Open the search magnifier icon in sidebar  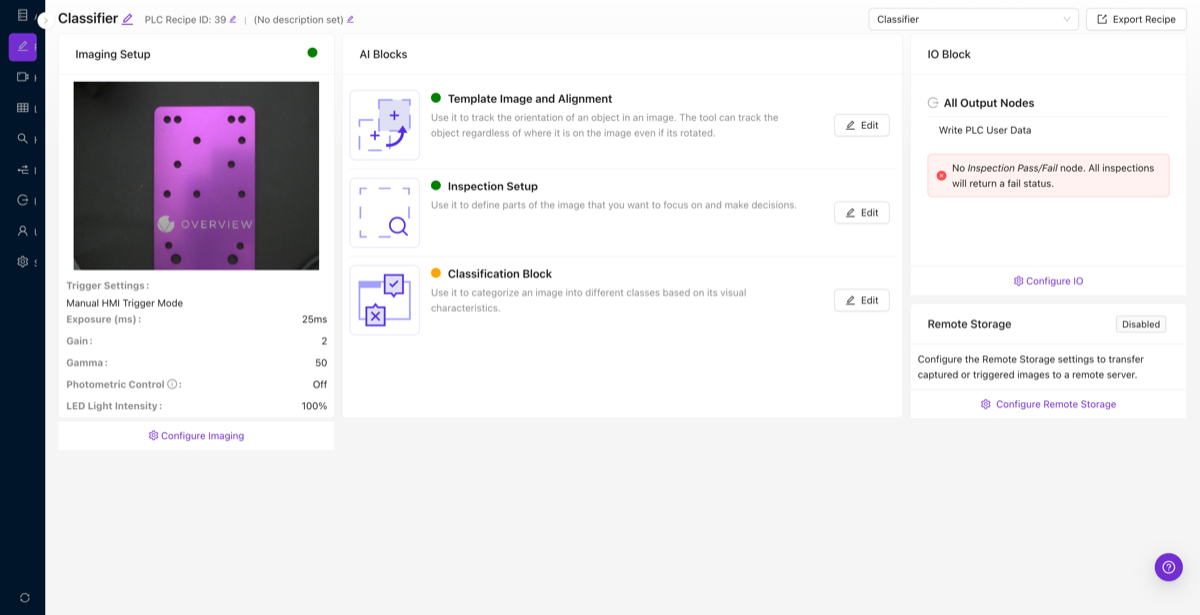[x=23, y=139]
